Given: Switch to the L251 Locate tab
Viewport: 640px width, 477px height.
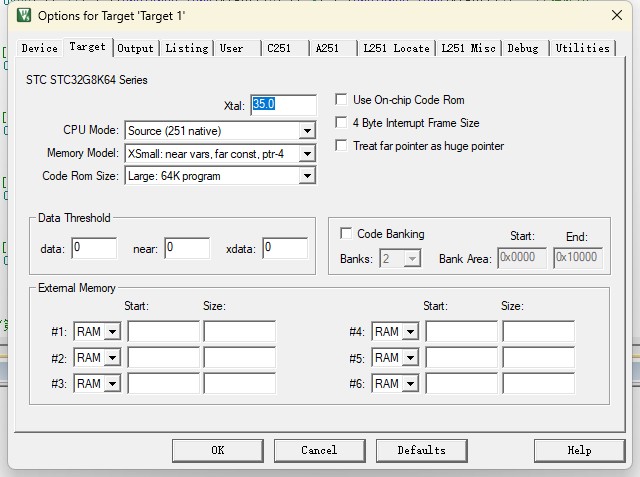Looking at the screenshot, I should 397,48.
